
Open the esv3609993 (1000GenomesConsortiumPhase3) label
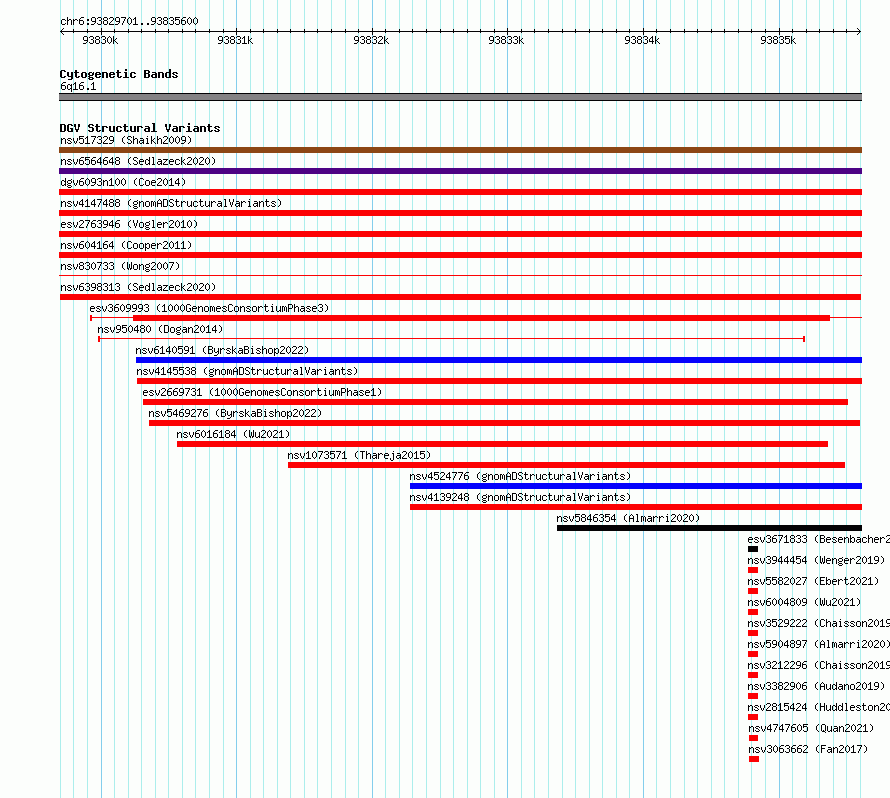209,308
